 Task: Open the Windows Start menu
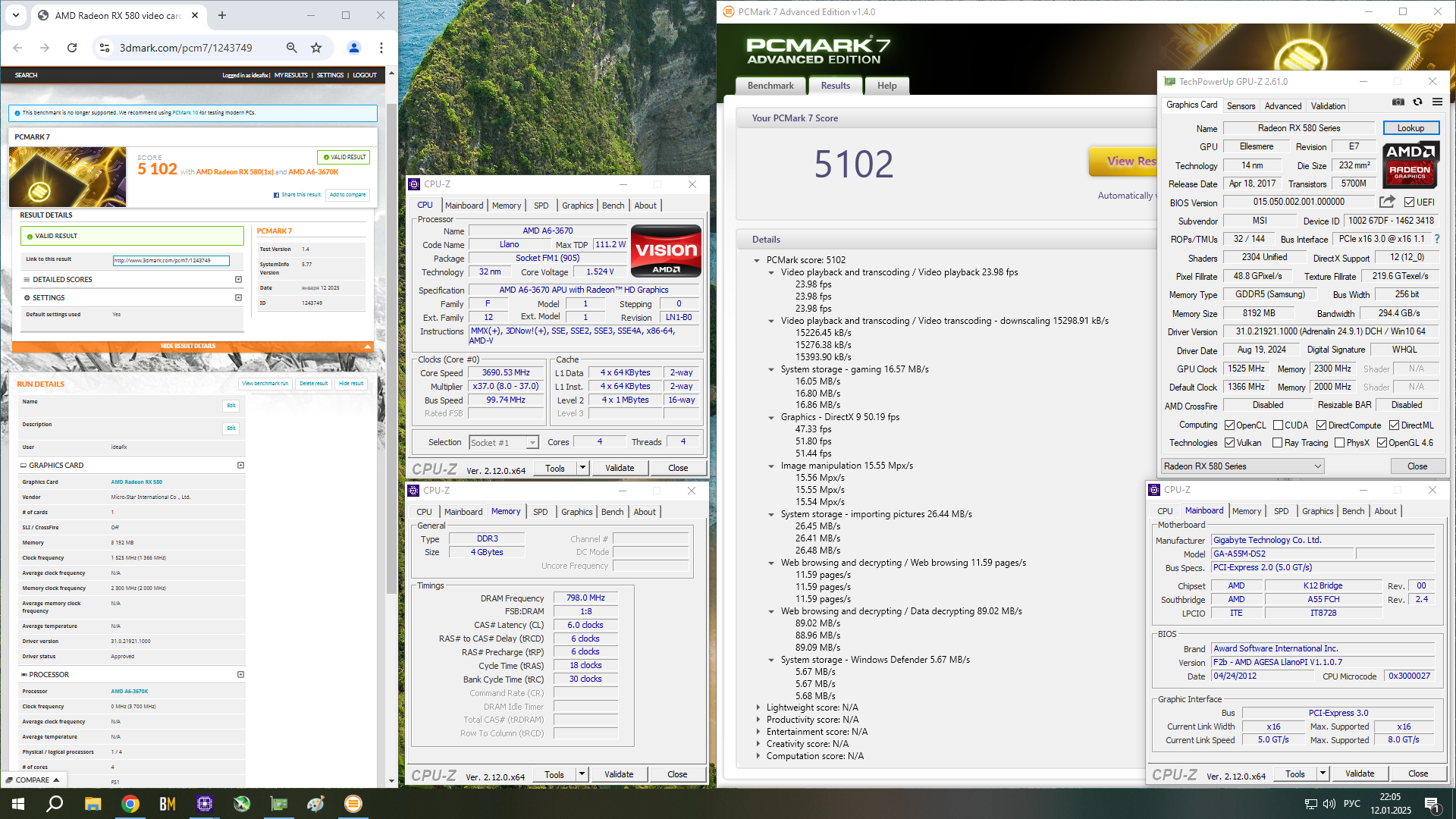tap(18, 804)
